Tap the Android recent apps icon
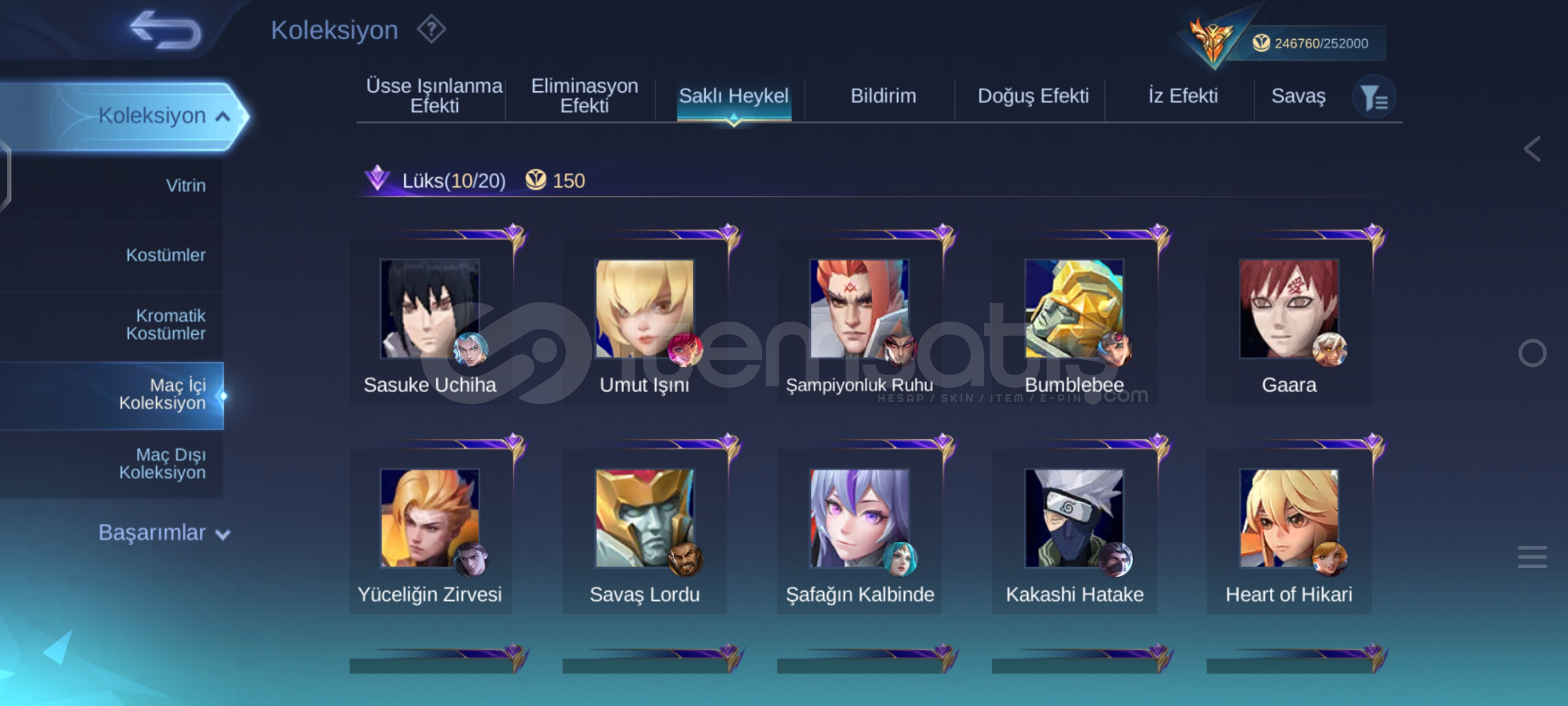Screen dimensions: 1568x706 (x=1533, y=557)
